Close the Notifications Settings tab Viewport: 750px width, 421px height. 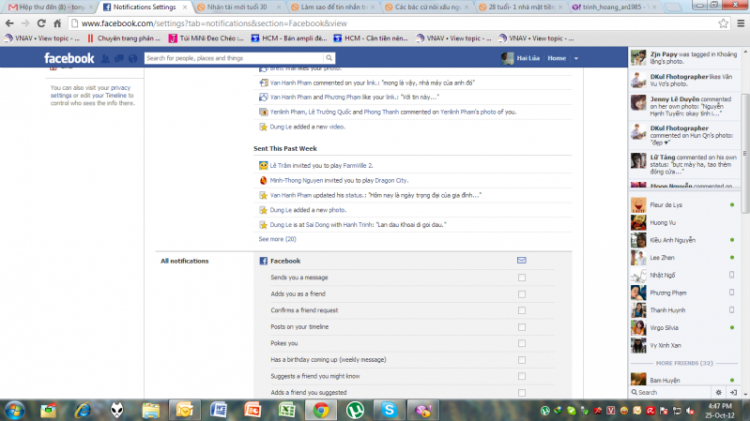pyautogui.click(x=185, y=7)
